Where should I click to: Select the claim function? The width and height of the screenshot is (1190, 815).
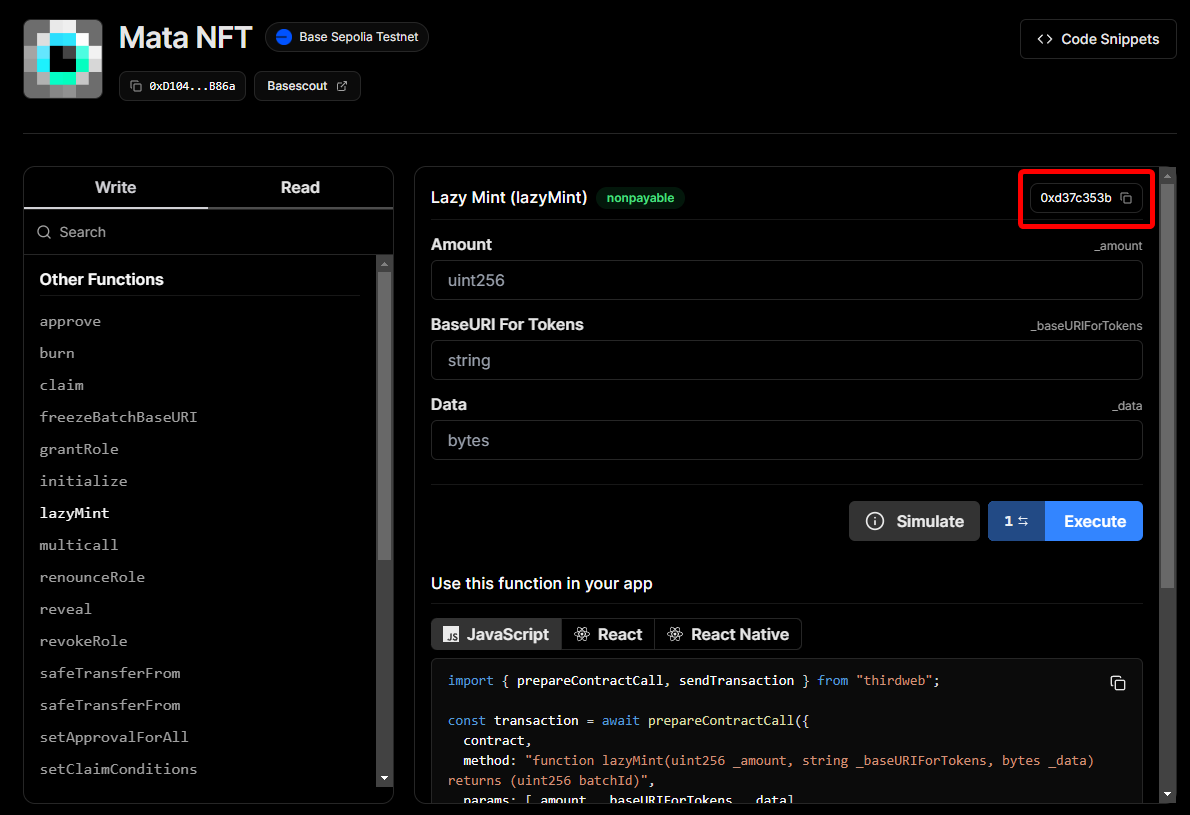[x=61, y=385]
